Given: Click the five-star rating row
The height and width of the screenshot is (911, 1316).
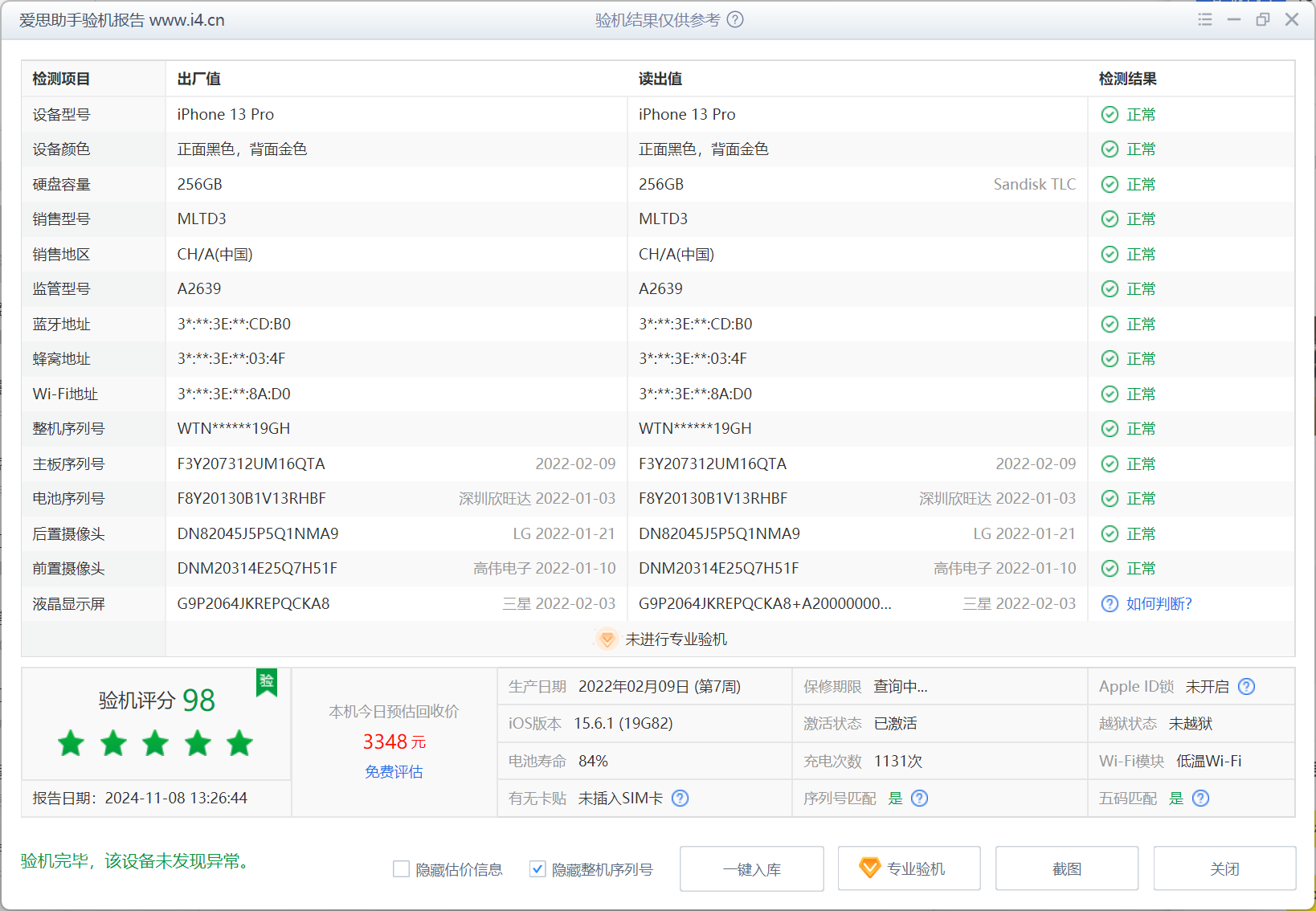Looking at the screenshot, I should click(156, 744).
